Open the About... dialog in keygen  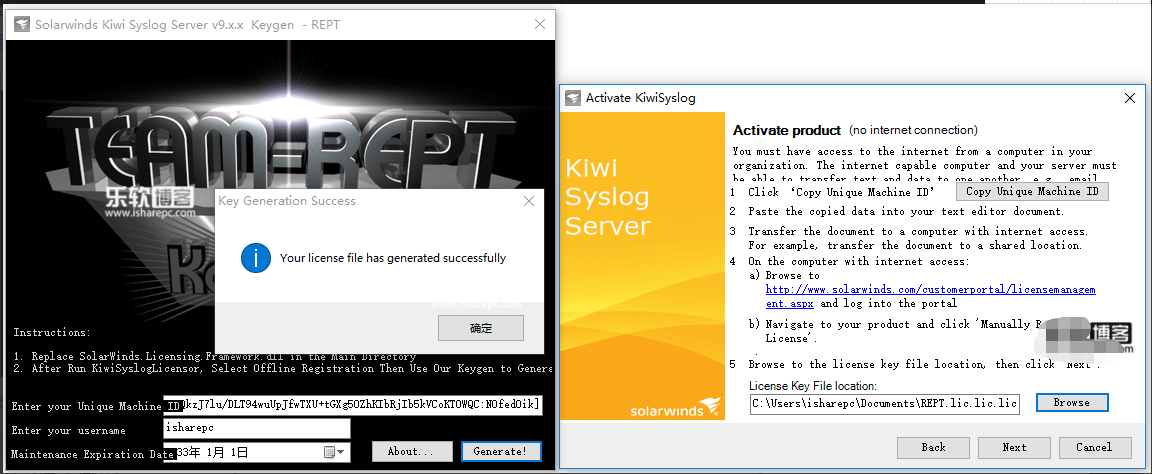click(x=411, y=451)
